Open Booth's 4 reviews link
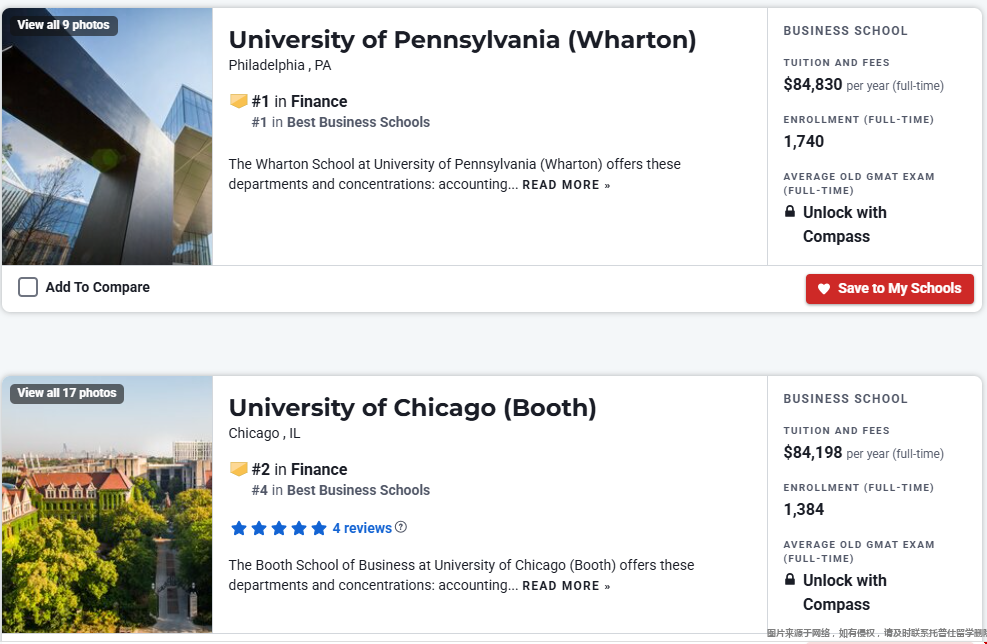The image size is (987, 644). click(x=362, y=528)
